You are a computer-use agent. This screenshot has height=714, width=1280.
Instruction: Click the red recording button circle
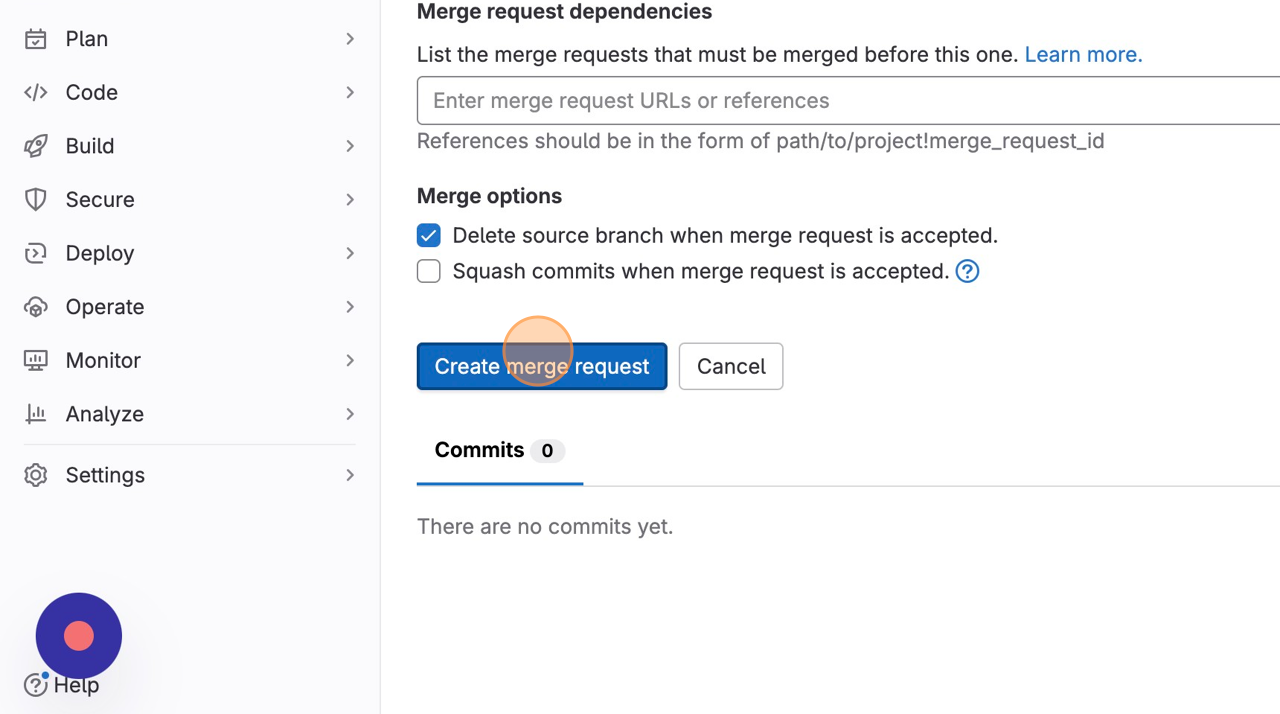(x=79, y=636)
